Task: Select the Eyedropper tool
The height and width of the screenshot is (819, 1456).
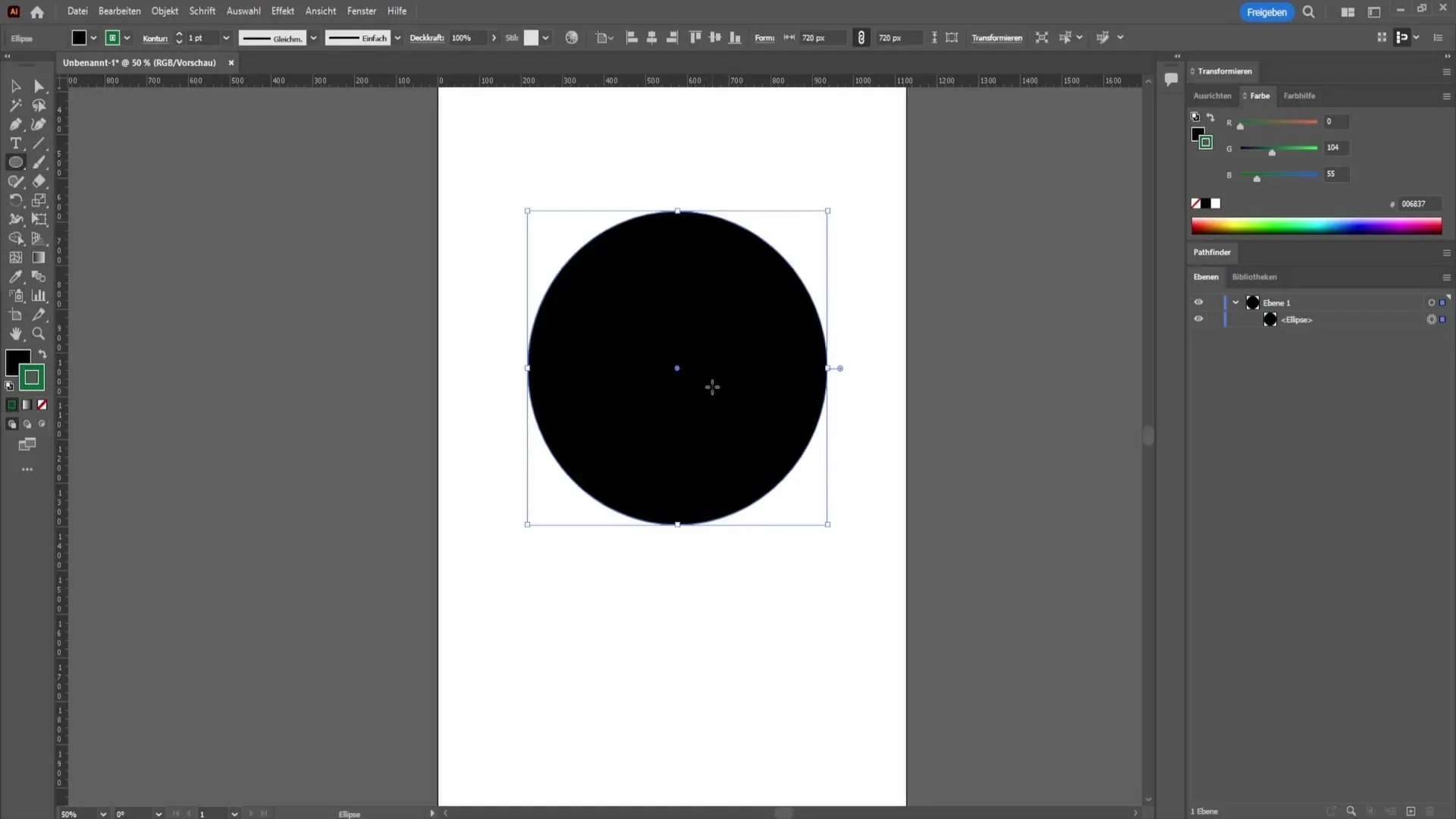Action: click(x=15, y=277)
